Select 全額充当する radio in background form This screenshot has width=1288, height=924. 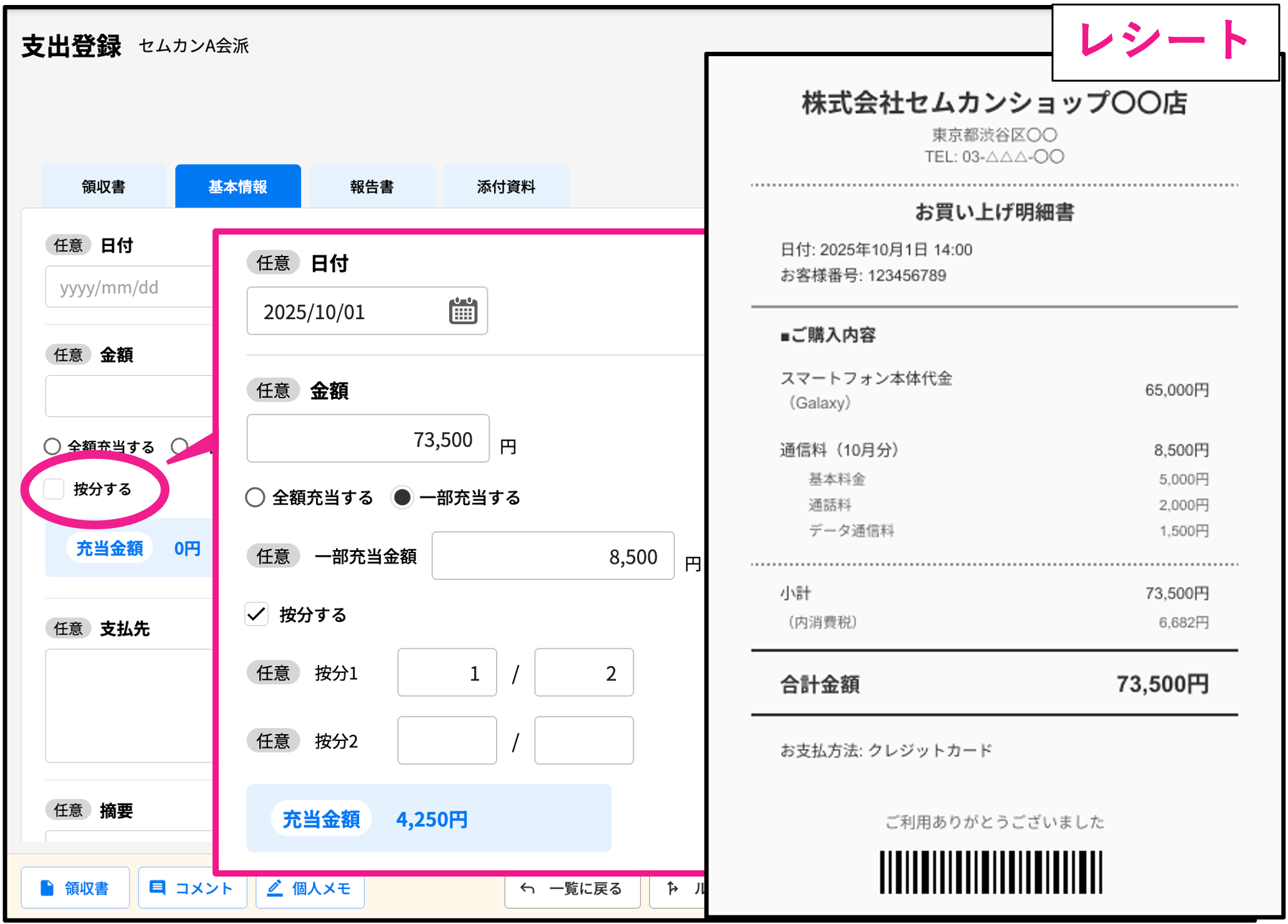coord(52,446)
